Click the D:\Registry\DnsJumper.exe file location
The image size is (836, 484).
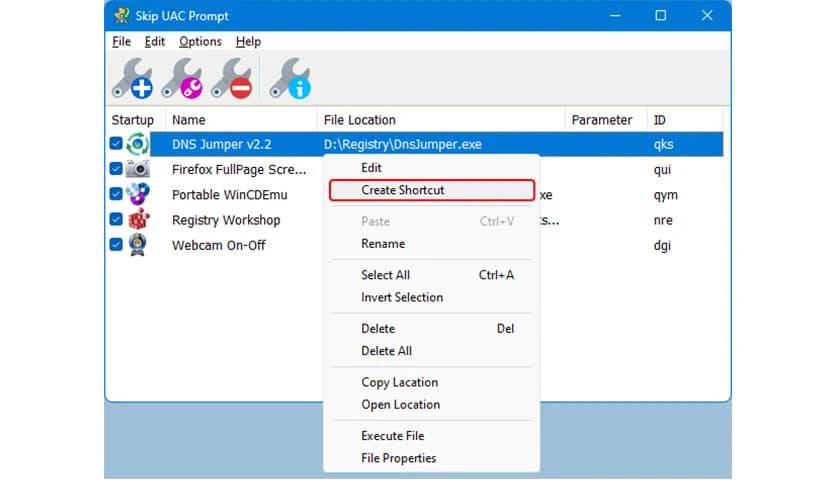(403, 144)
